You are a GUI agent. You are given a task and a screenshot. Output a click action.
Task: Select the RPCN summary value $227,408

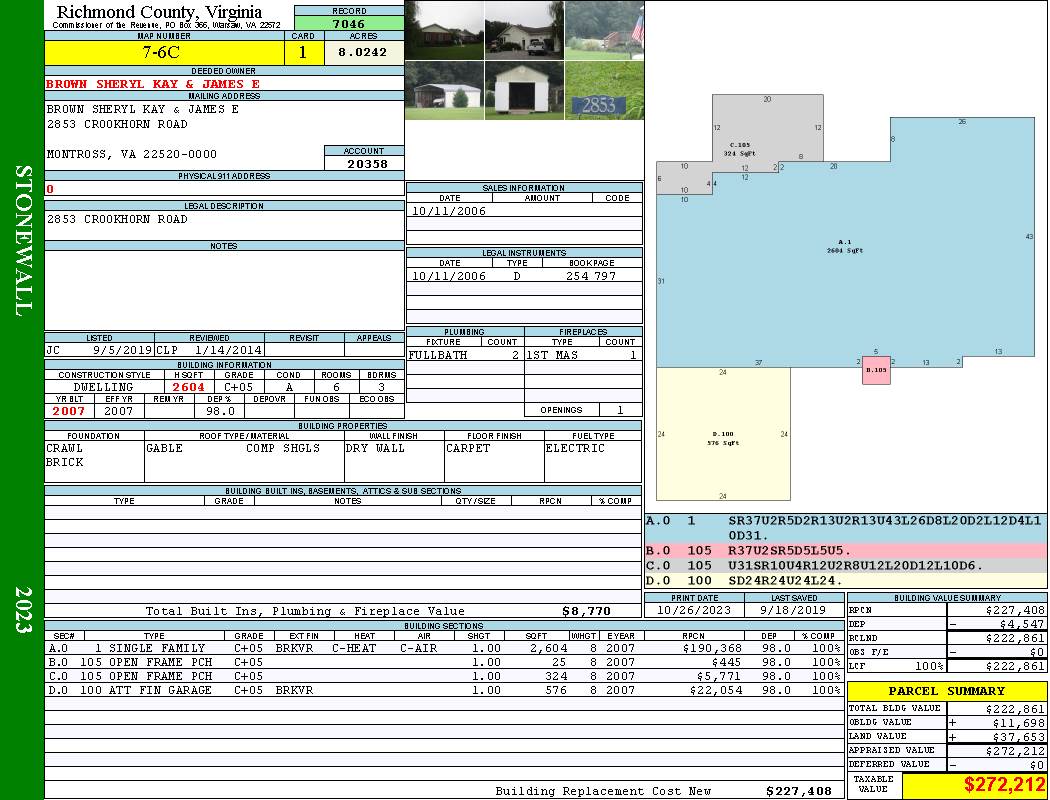(996, 611)
